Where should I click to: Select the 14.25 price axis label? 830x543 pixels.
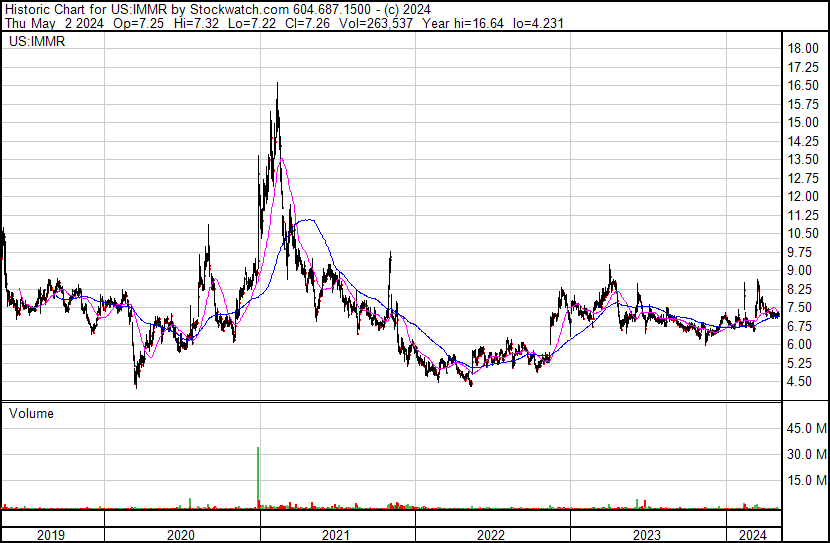click(803, 141)
